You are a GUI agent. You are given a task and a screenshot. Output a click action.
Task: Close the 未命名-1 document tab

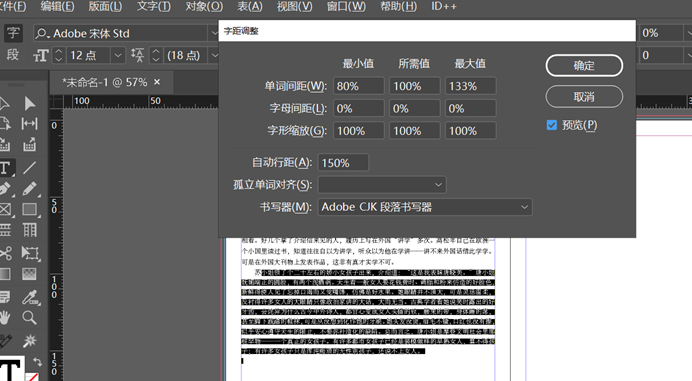(157, 82)
